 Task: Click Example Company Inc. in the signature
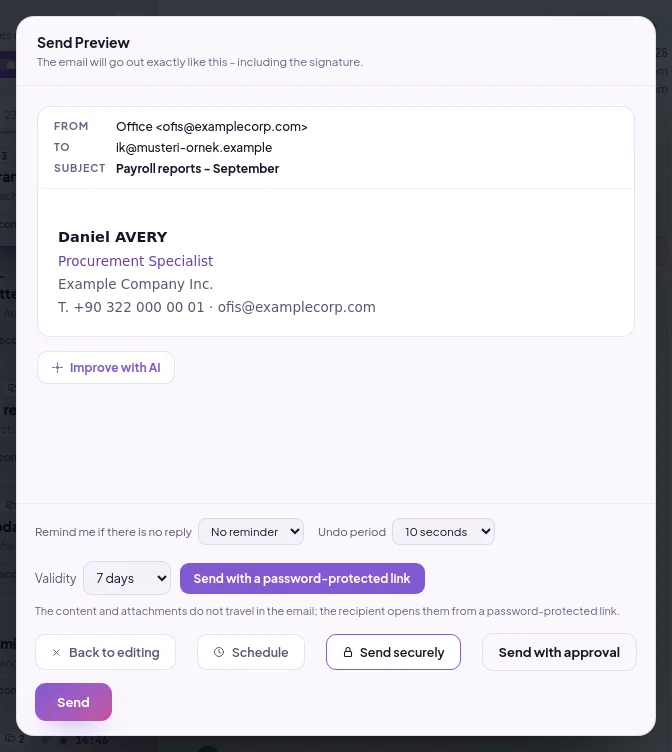tap(135, 284)
